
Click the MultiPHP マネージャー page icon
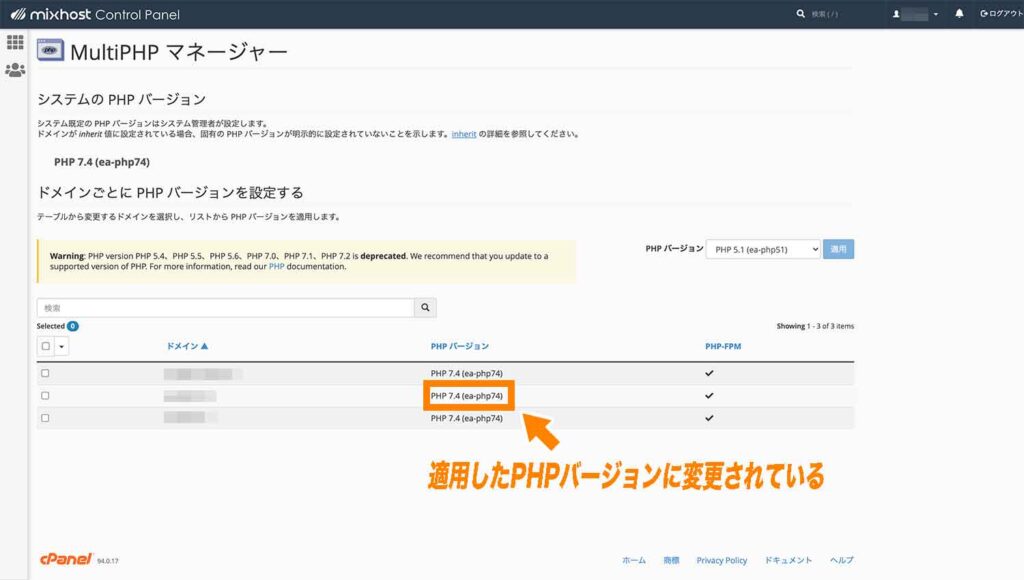coord(49,48)
